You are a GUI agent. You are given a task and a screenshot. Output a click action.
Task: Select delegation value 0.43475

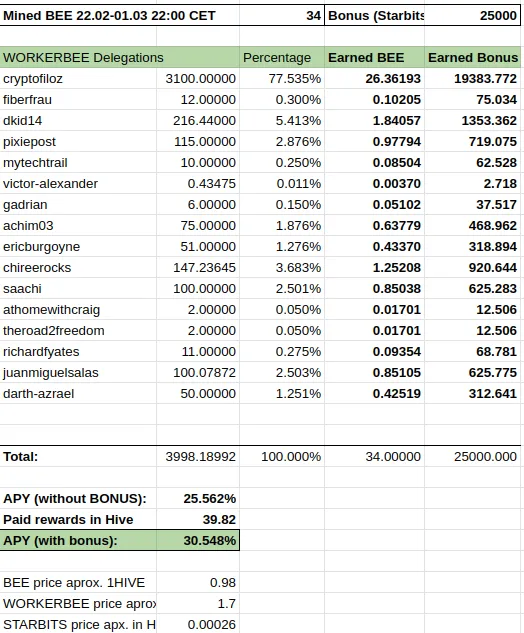coord(198,183)
